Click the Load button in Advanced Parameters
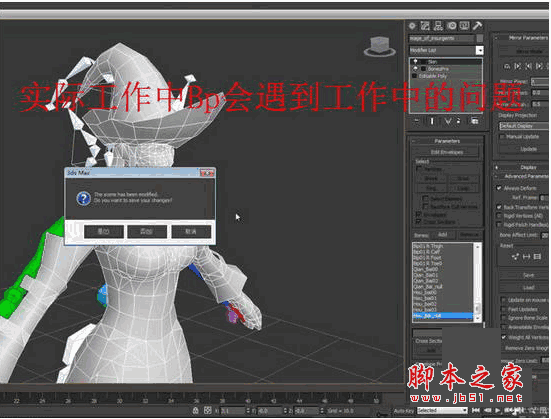 (524, 288)
